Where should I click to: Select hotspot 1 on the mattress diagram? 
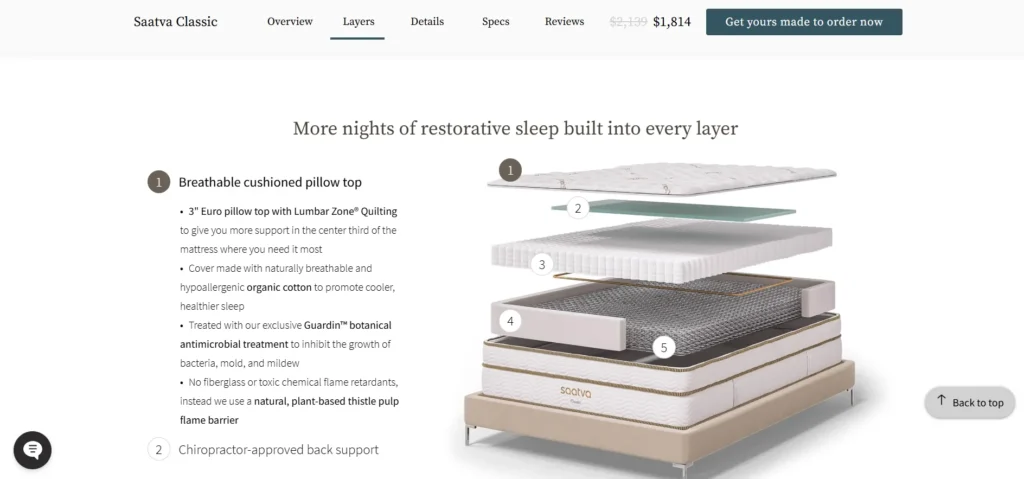(x=510, y=171)
